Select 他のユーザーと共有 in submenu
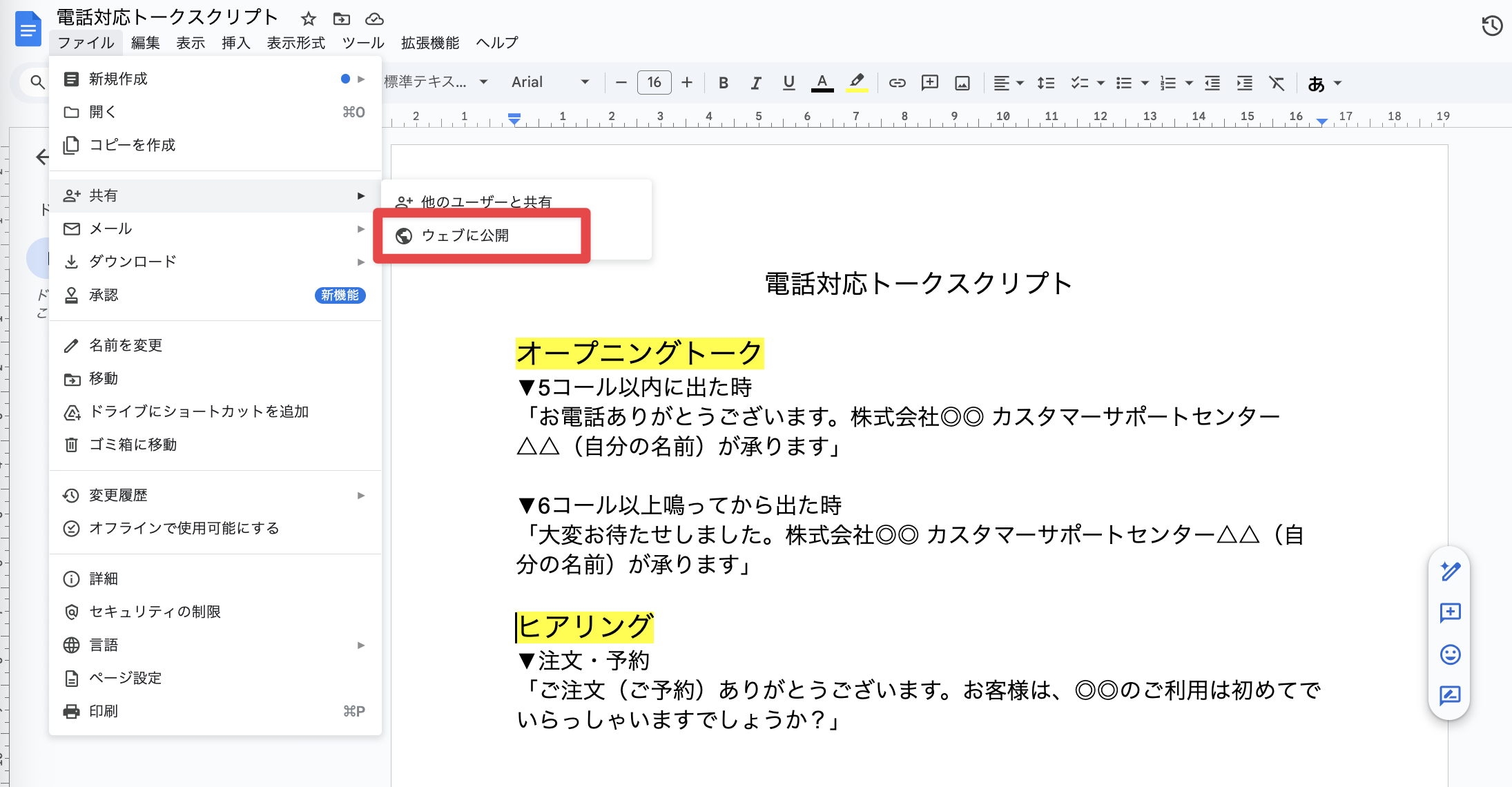 (516, 202)
